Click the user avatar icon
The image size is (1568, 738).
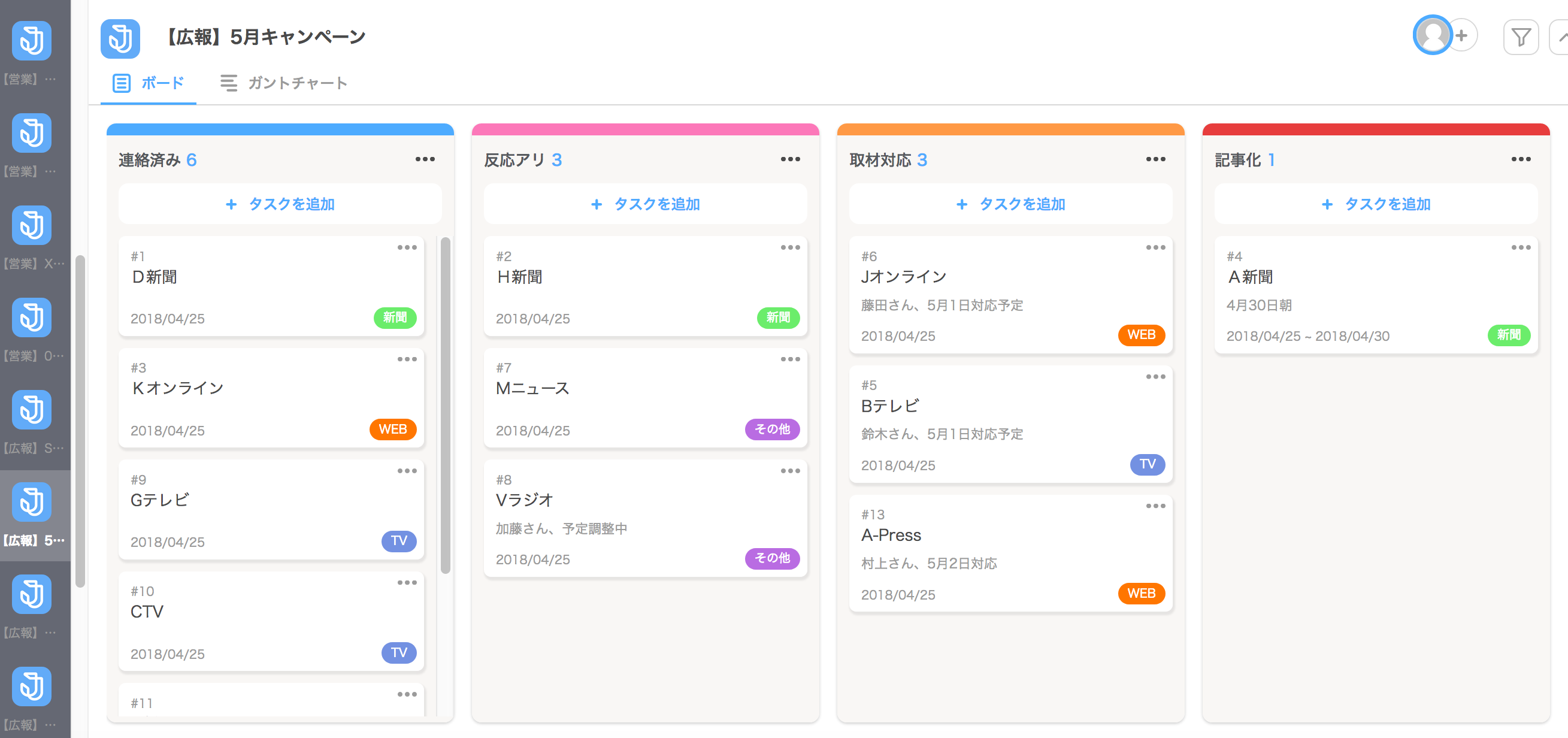tap(1432, 35)
